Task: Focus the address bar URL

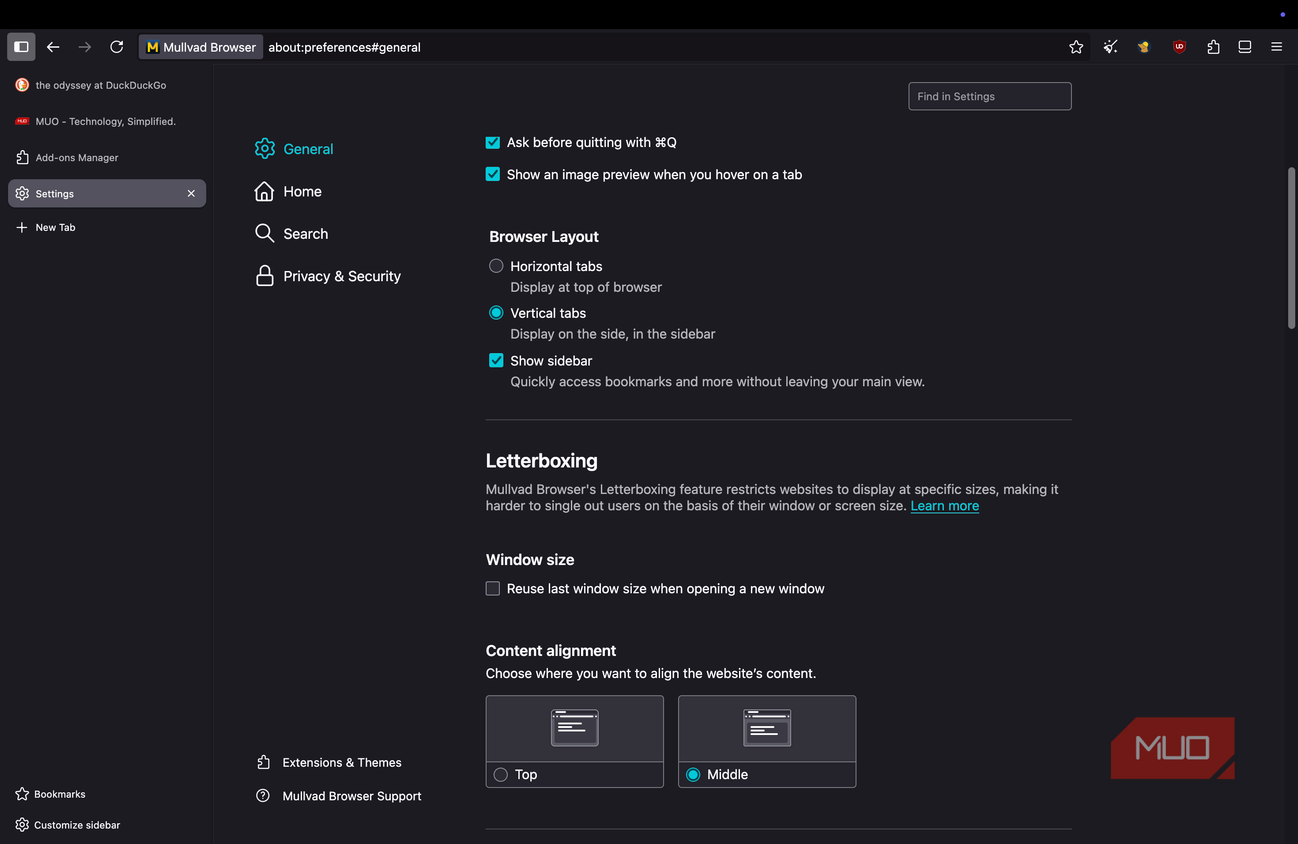Action: 344,47
